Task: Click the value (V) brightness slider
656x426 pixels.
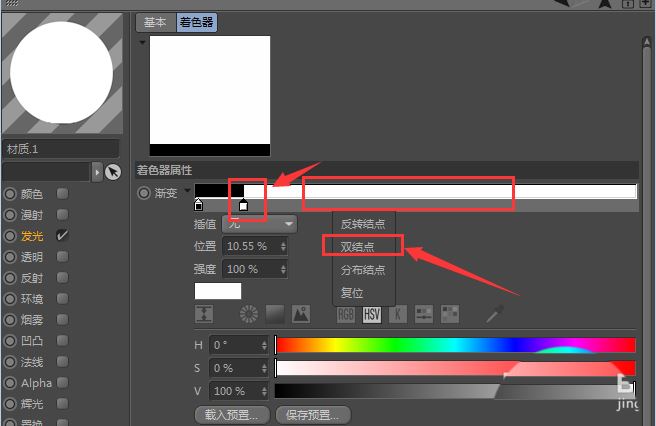Action: [456, 391]
